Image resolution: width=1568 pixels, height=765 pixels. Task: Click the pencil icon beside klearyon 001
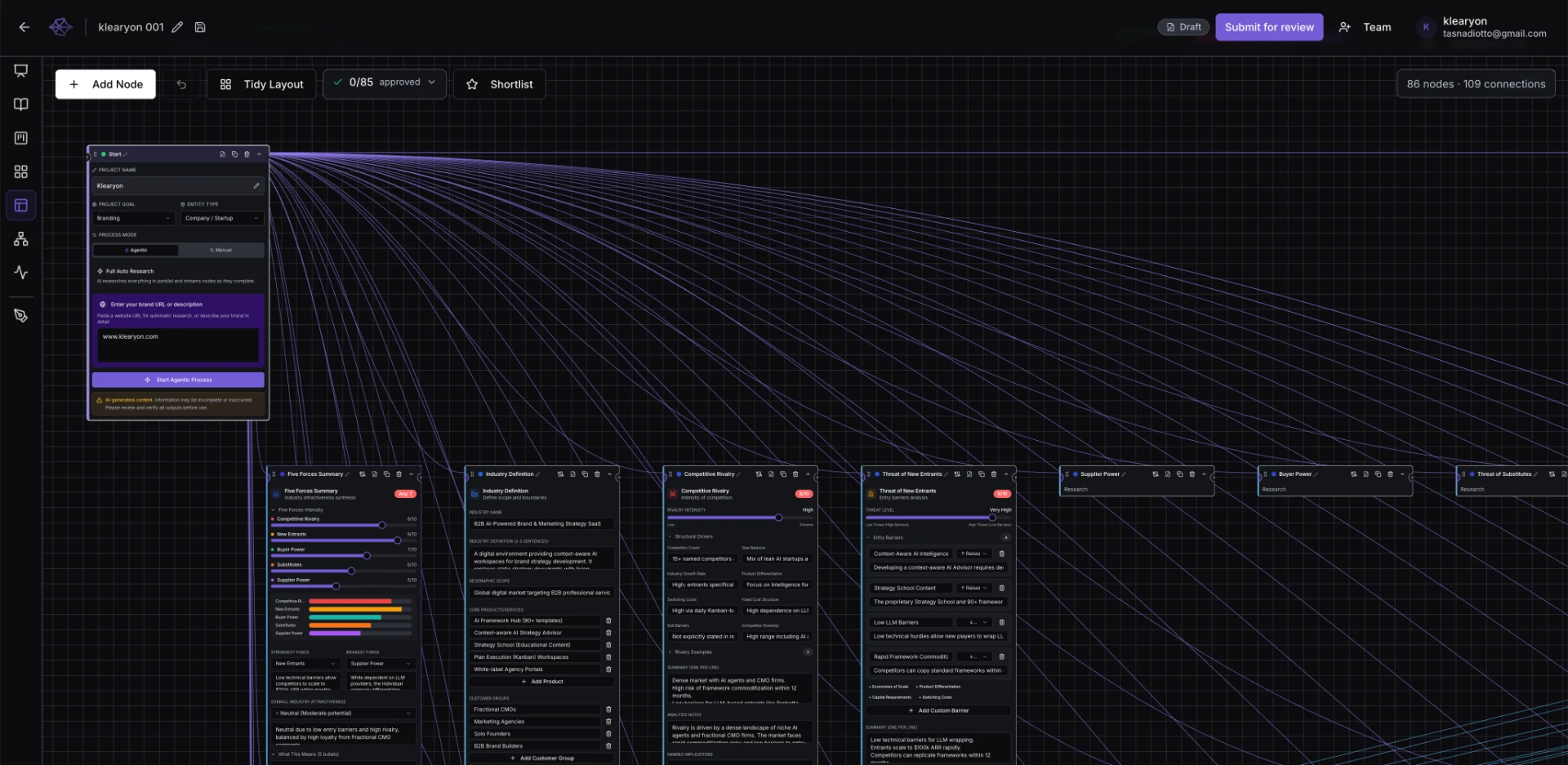pos(177,27)
